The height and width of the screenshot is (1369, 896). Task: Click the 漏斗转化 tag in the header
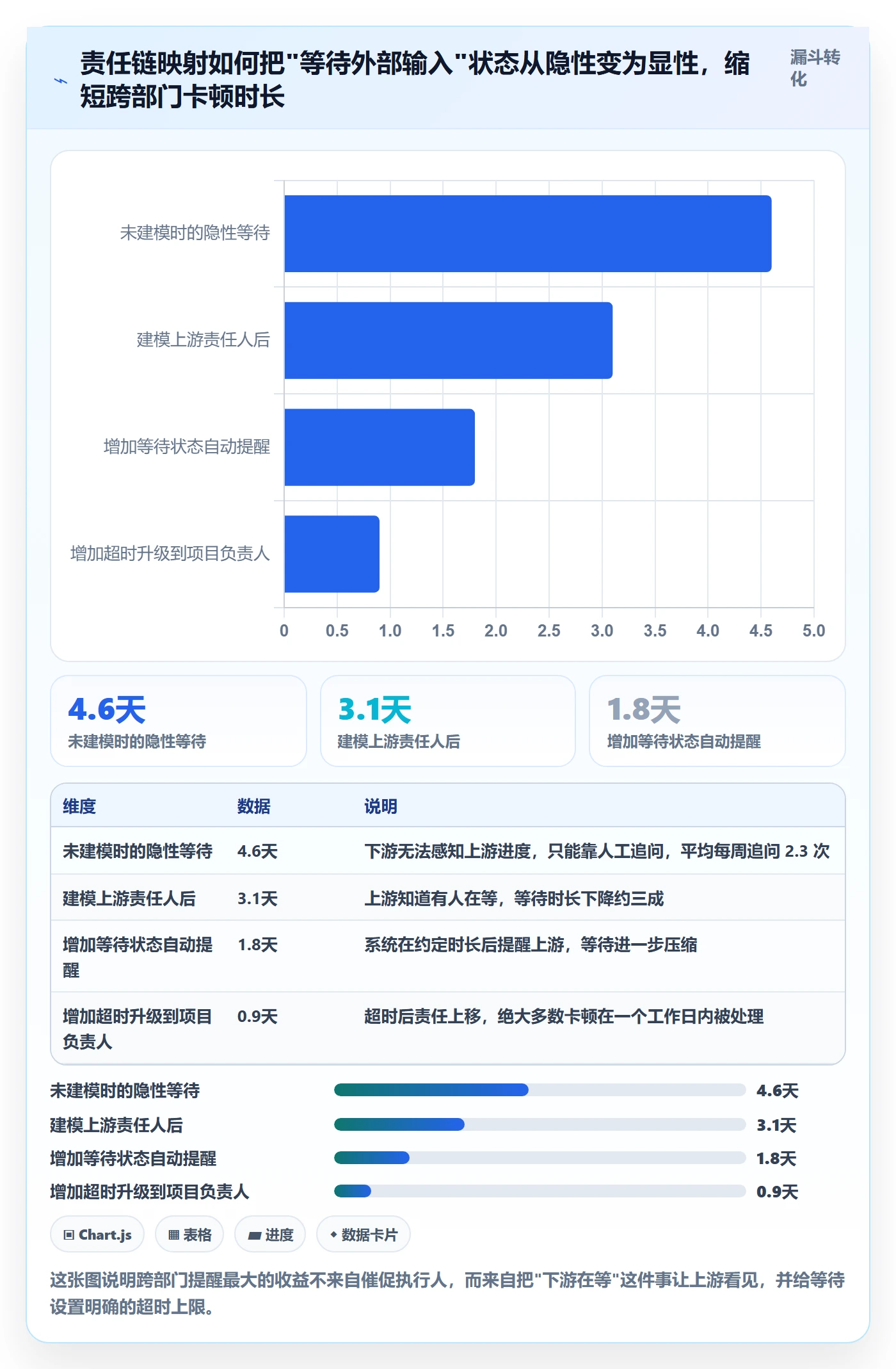(815, 68)
